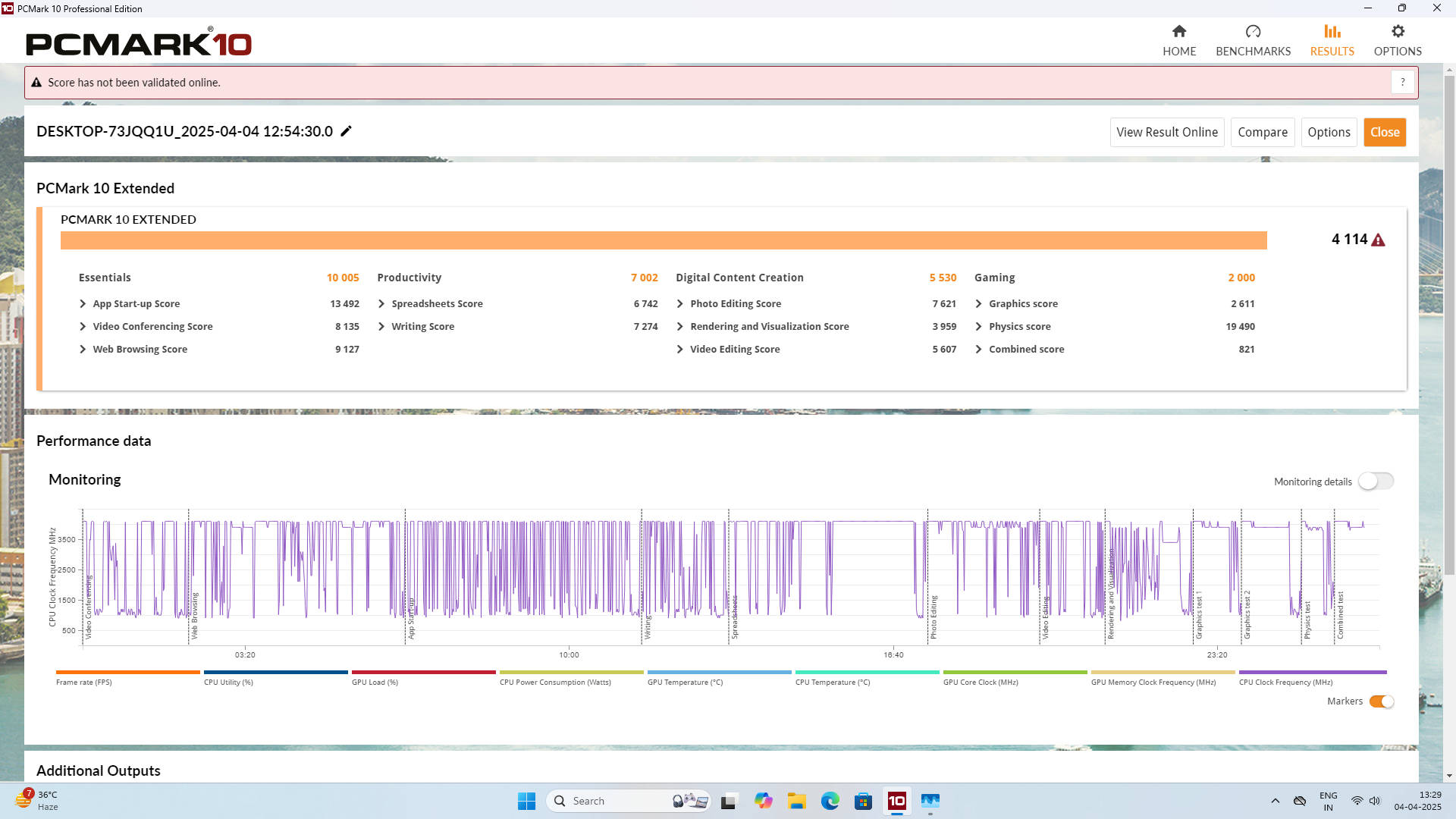The image size is (1456, 819).
Task: Toggle CPU Clock Frequency series legend
Action: (x=1312, y=677)
